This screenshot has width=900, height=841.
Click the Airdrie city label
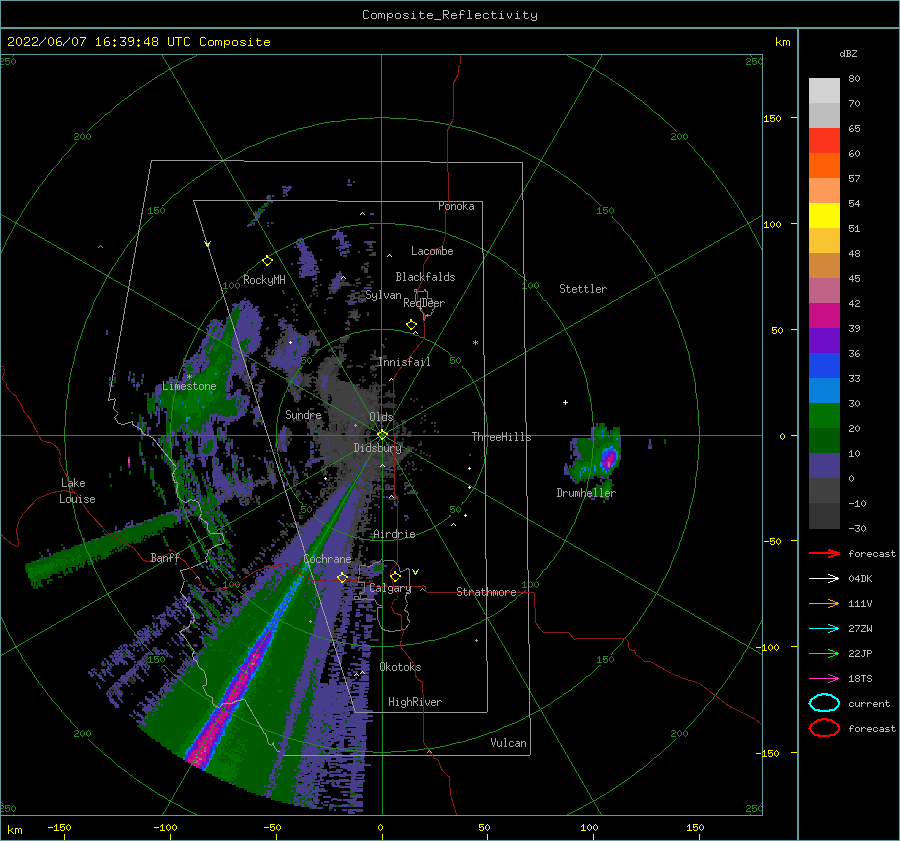pyautogui.click(x=394, y=534)
